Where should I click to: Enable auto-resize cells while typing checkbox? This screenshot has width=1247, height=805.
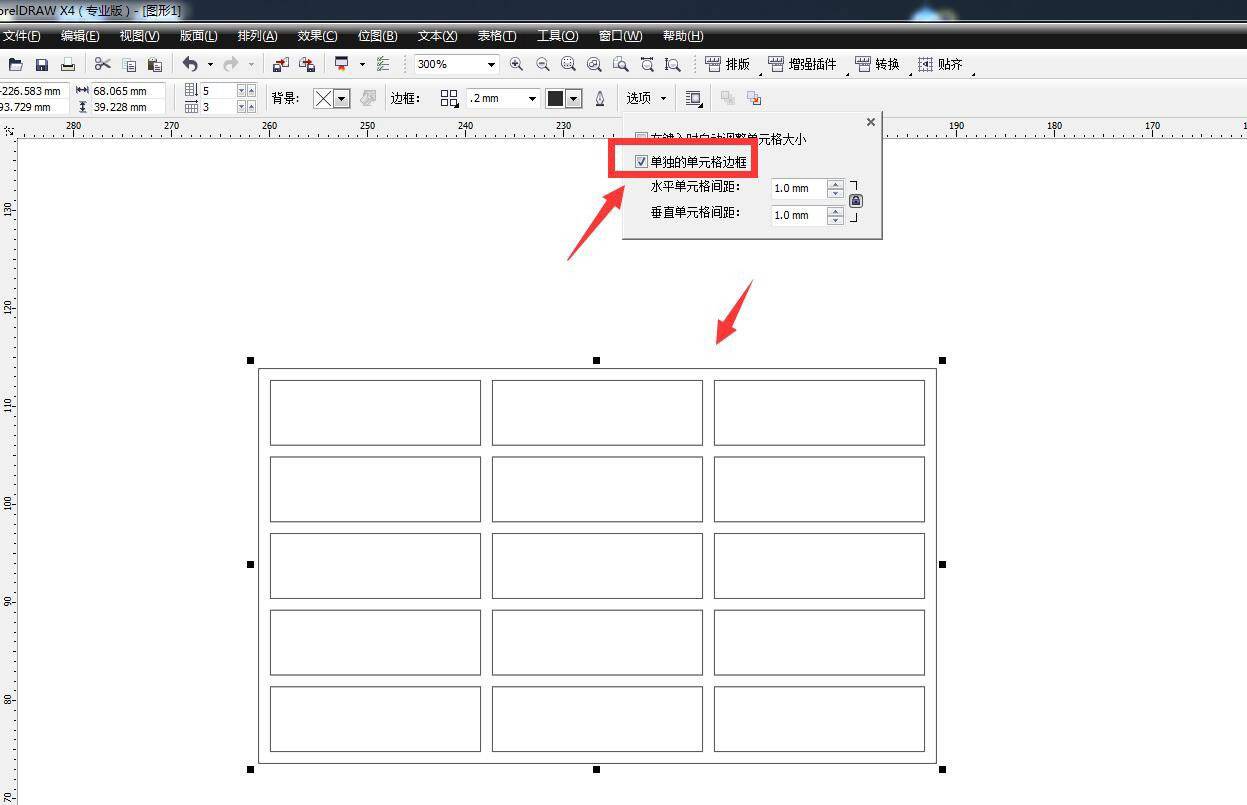pyautogui.click(x=641, y=139)
